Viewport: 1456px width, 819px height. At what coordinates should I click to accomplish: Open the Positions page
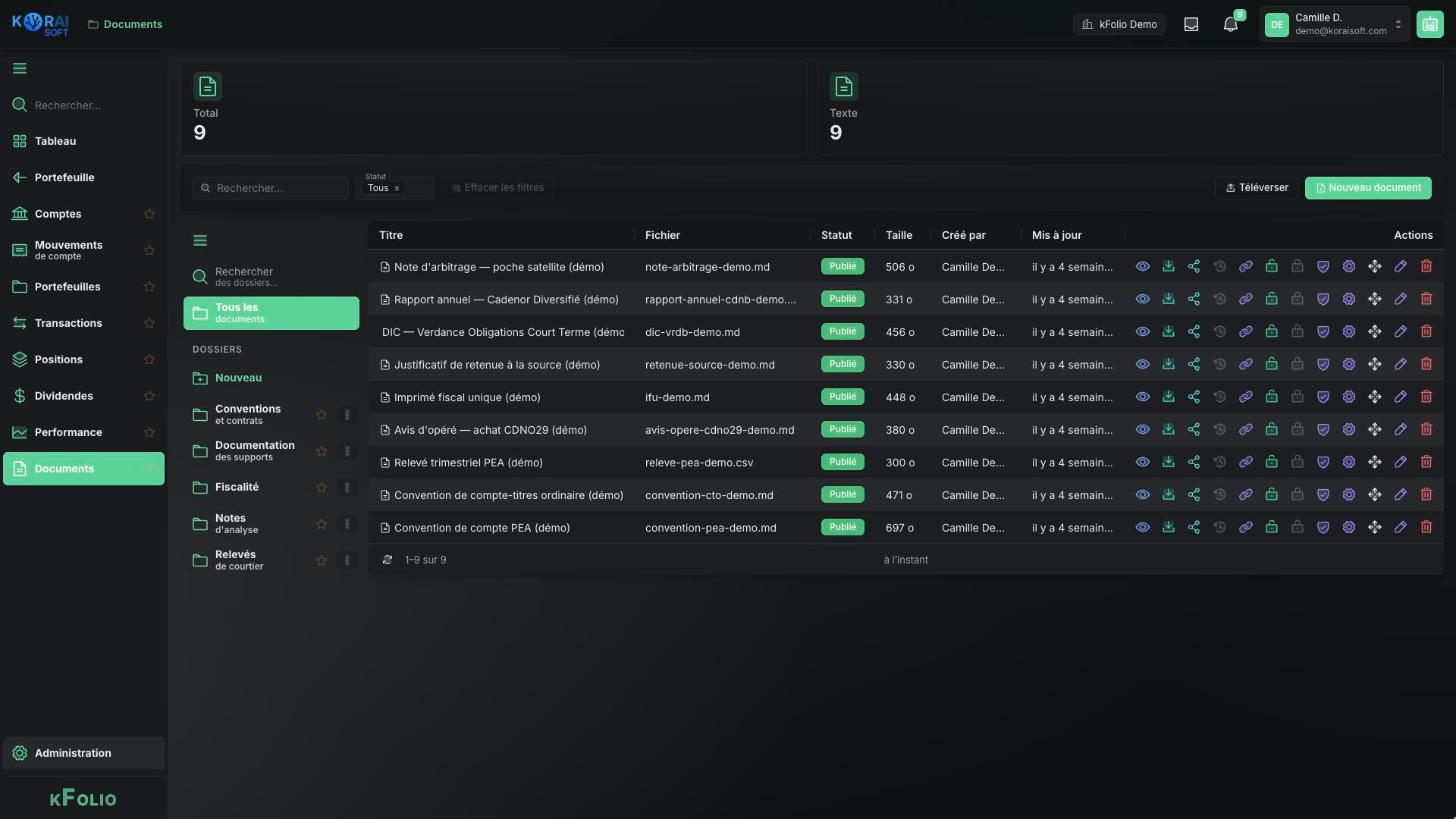click(x=83, y=360)
